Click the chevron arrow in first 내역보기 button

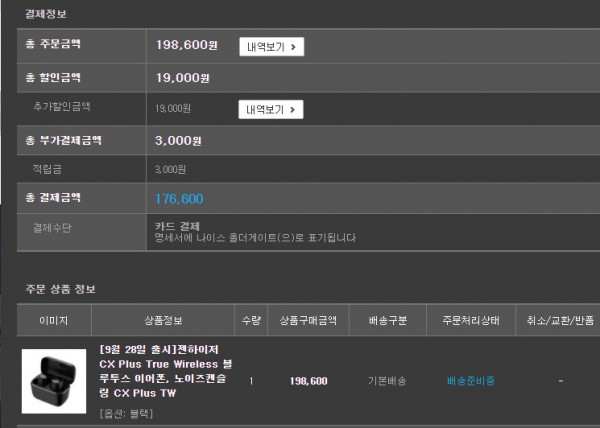293,47
